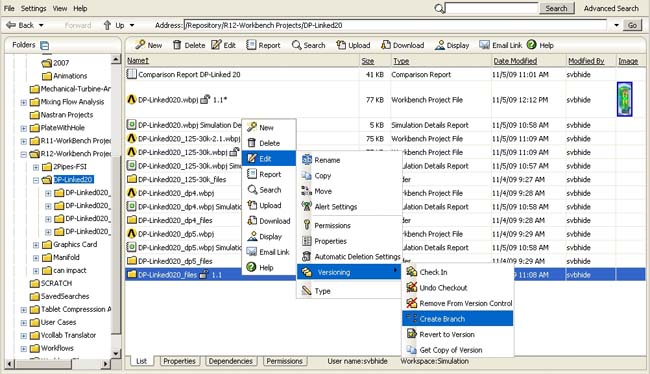Collapse the R12-Workbench Projects folder

pos(24,154)
